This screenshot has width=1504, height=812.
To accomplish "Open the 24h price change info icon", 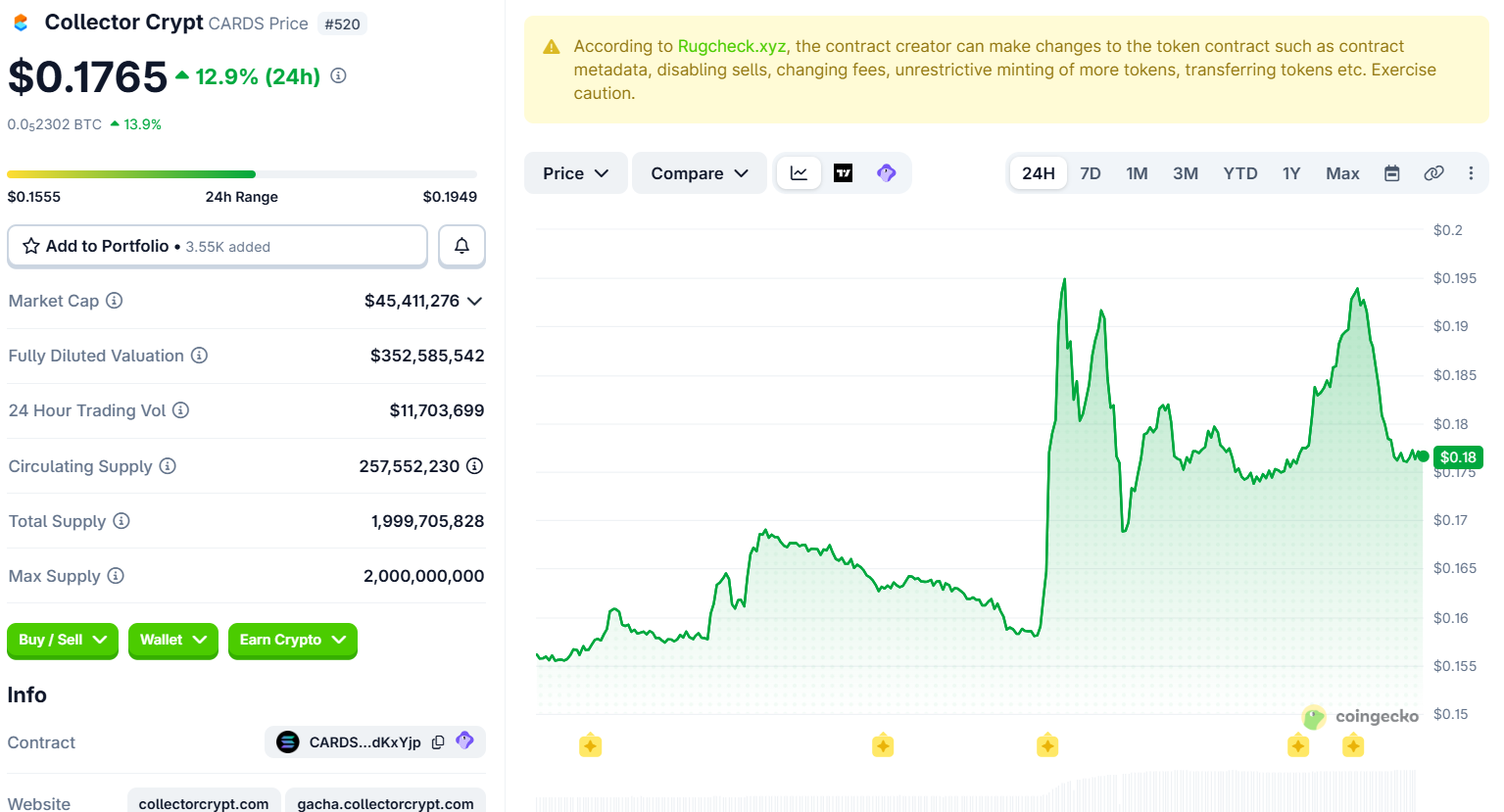I will (x=338, y=75).
